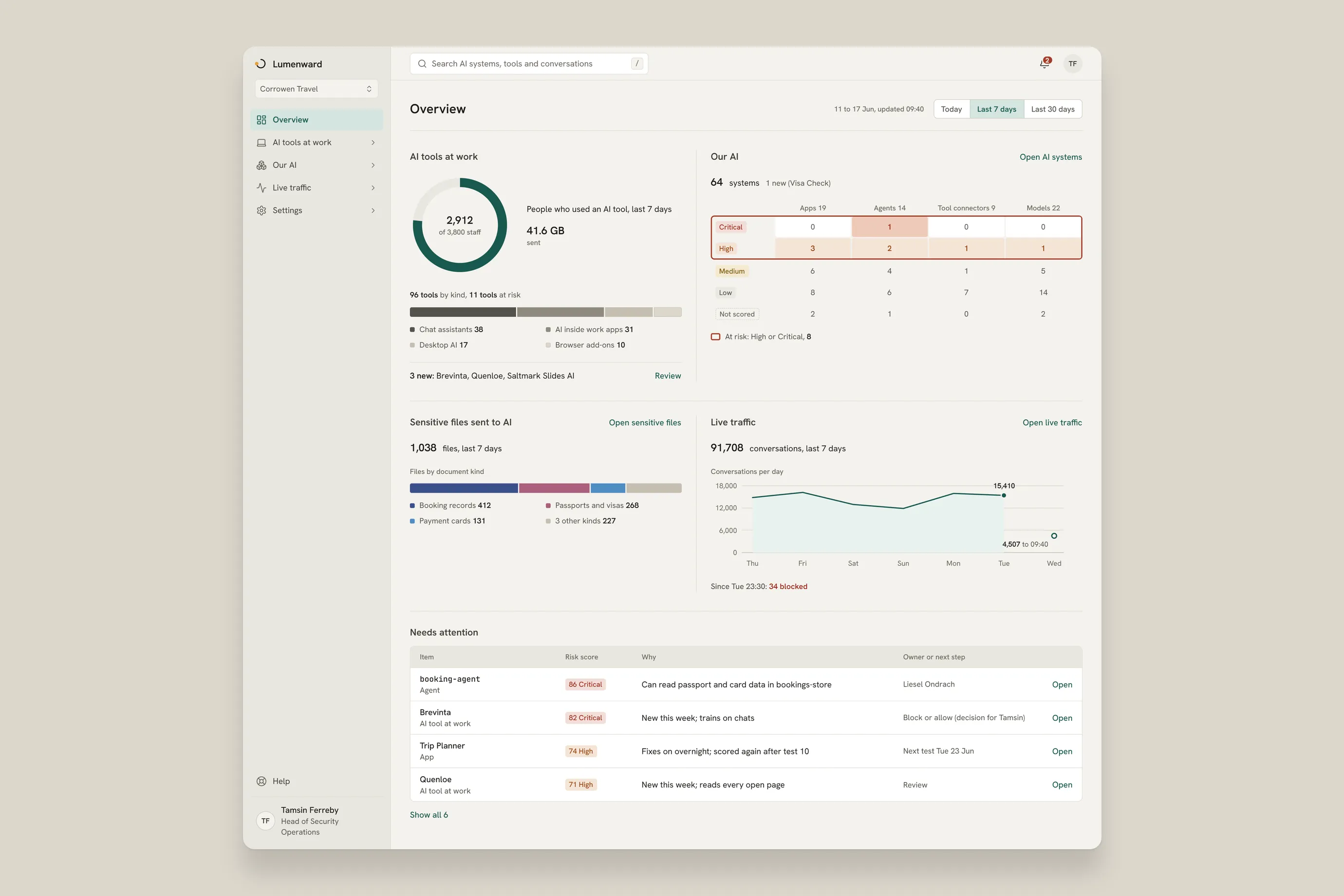Switch to Last 30 days range
Viewport: 1344px width, 896px height.
pyautogui.click(x=1053, y=109)
